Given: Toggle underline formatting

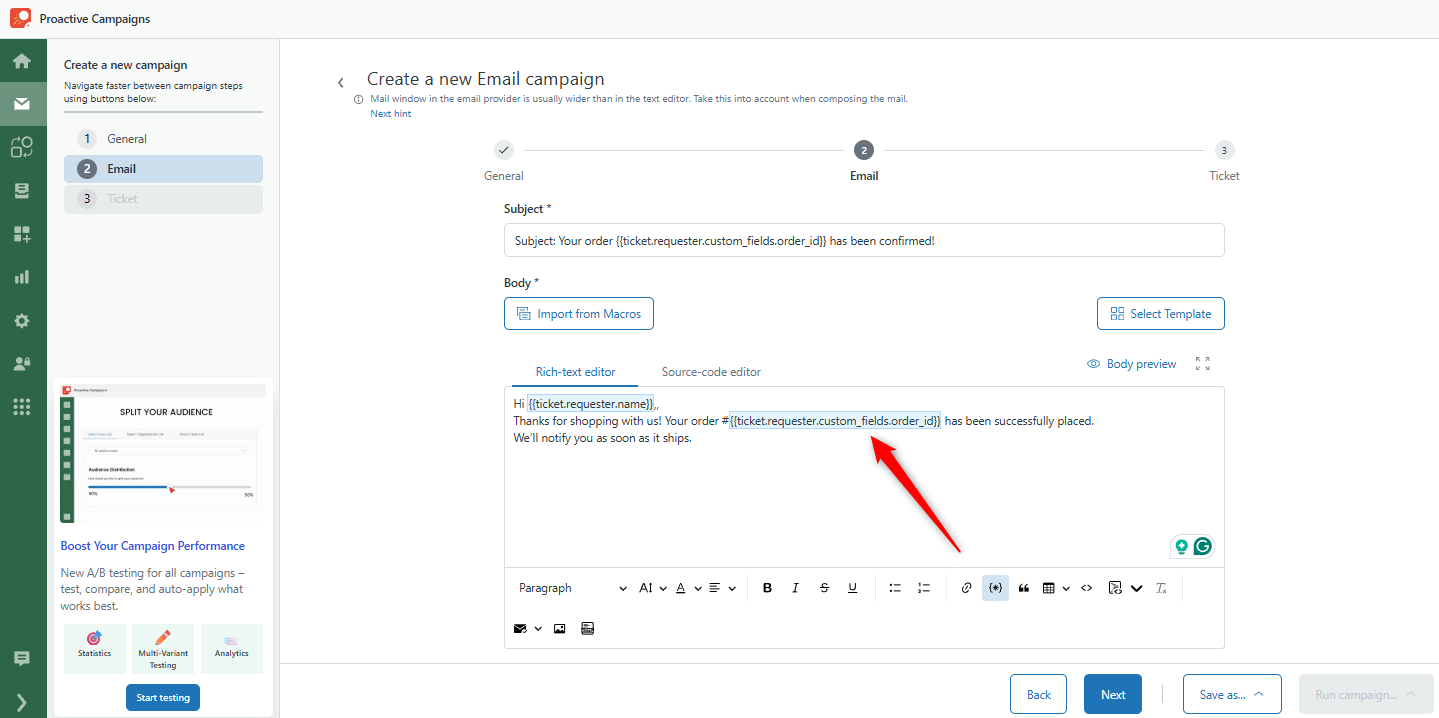Looking at the screenshot, I should coord(852,588).
